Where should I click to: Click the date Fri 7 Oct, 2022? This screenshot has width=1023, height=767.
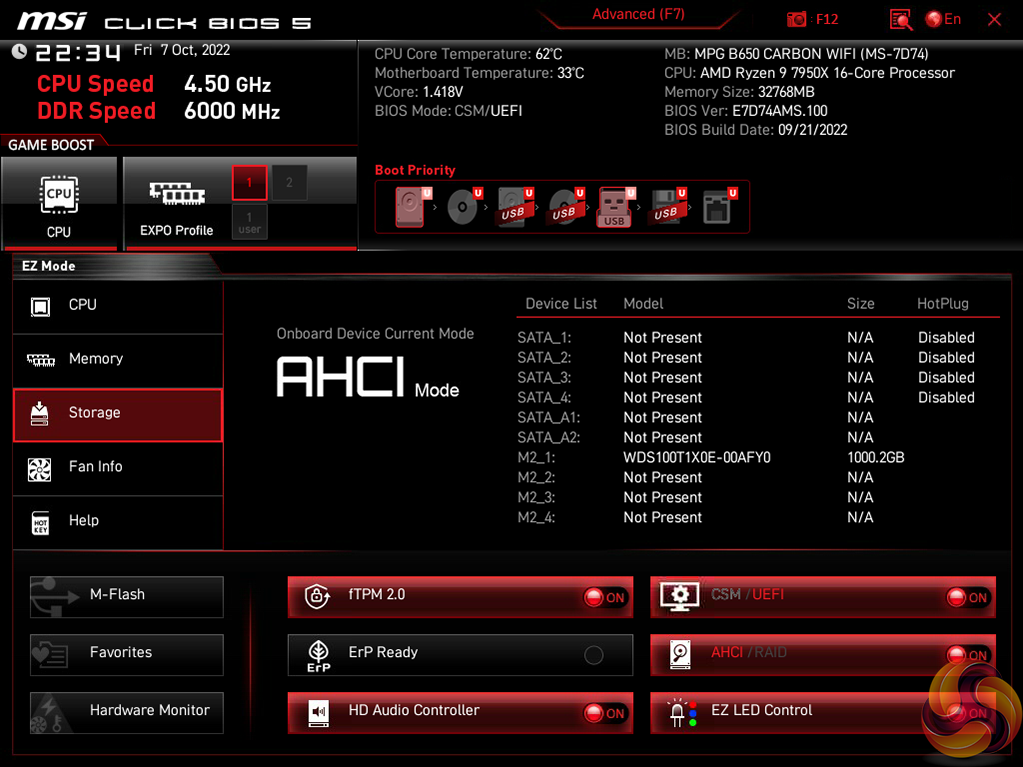pyautogui.click(x=181, y=50)
